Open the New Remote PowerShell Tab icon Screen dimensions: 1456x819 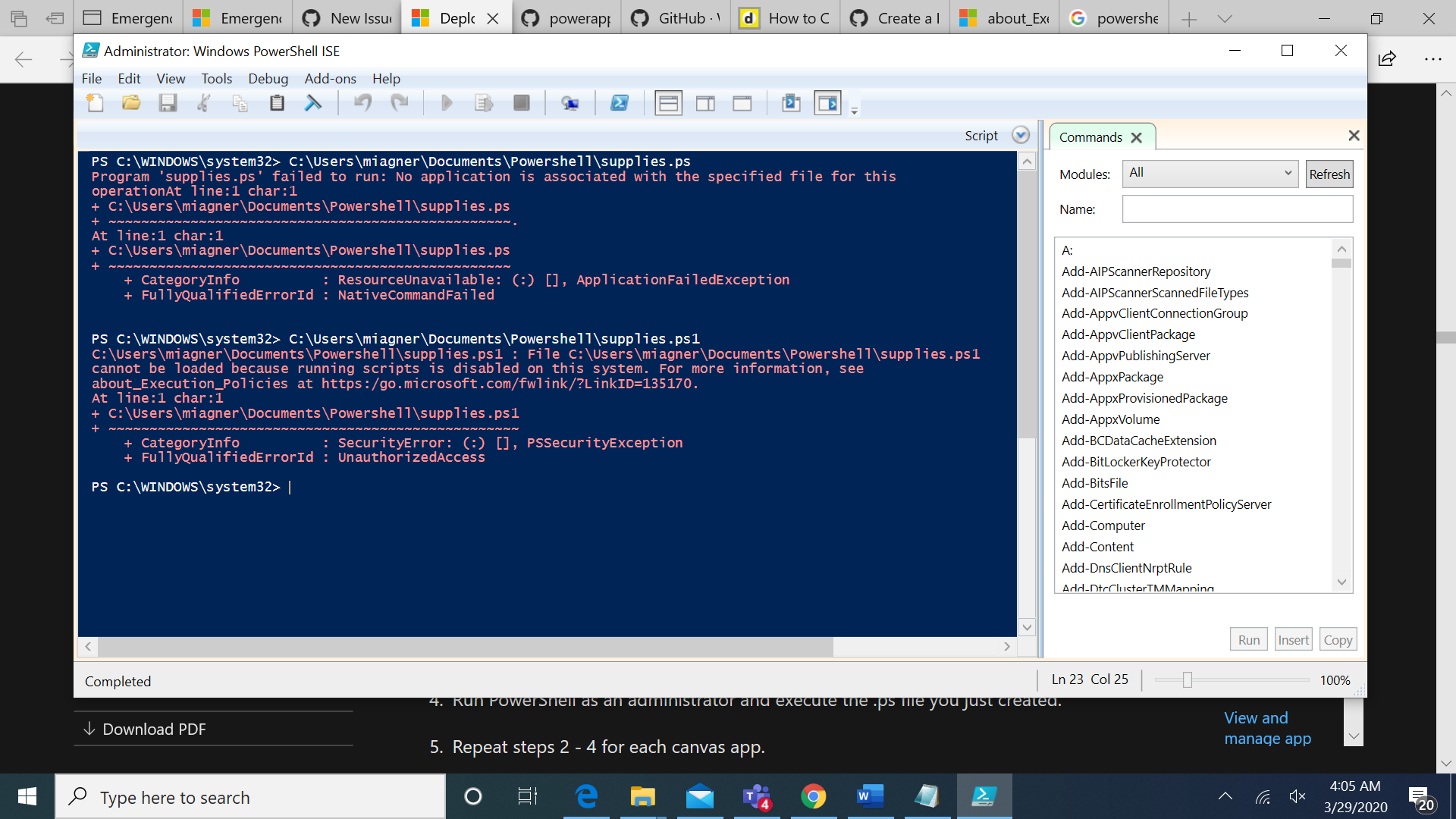(x=570, y=103)
